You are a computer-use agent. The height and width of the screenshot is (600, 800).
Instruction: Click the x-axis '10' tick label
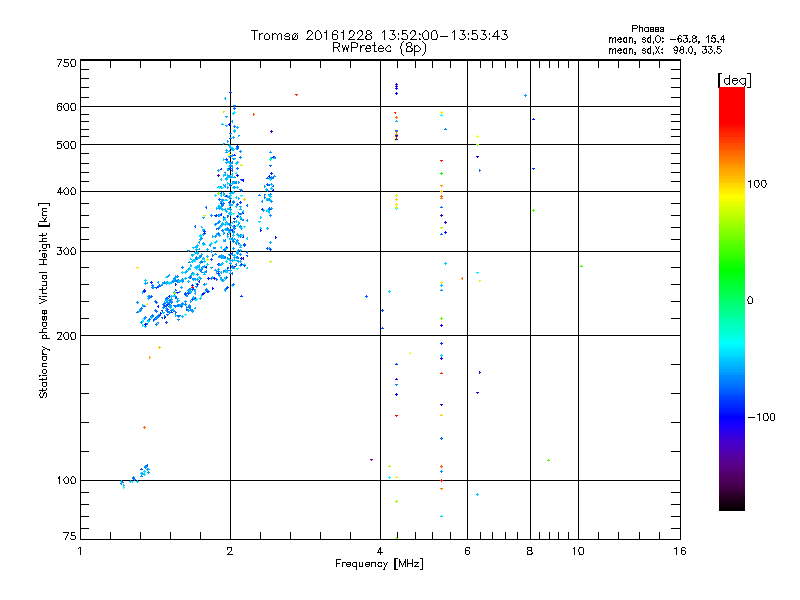pyautogui.click(x=578, y=551)
